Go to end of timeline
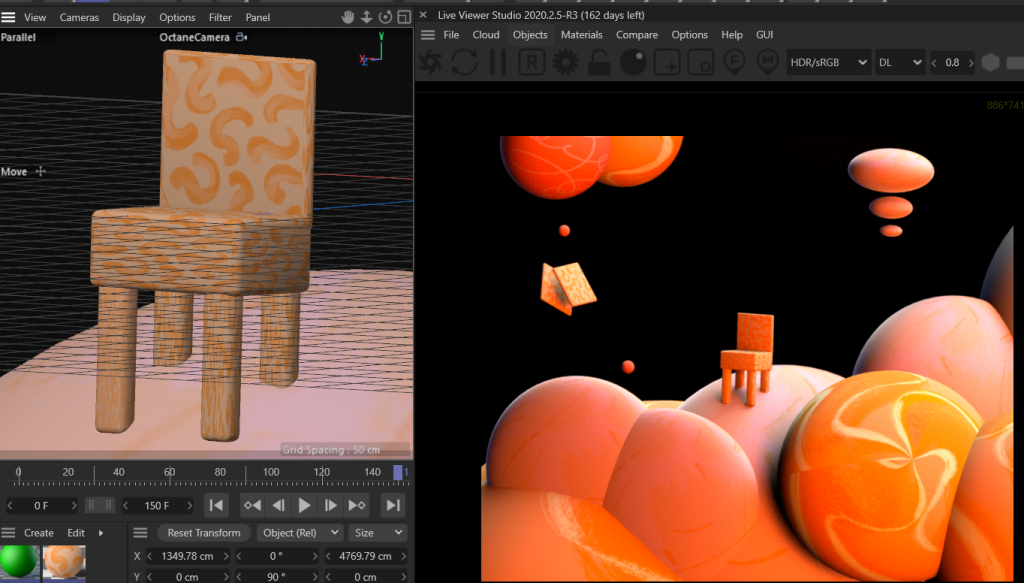 (x=392, y=505)
